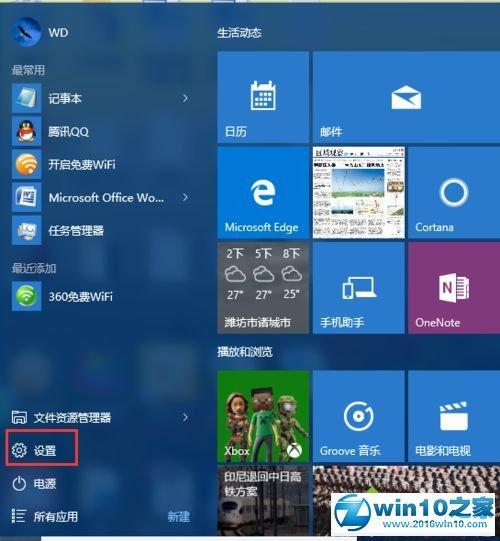Click the 开启免费WiFi label
The image size is (500, 541).
[x=82, y=165]
